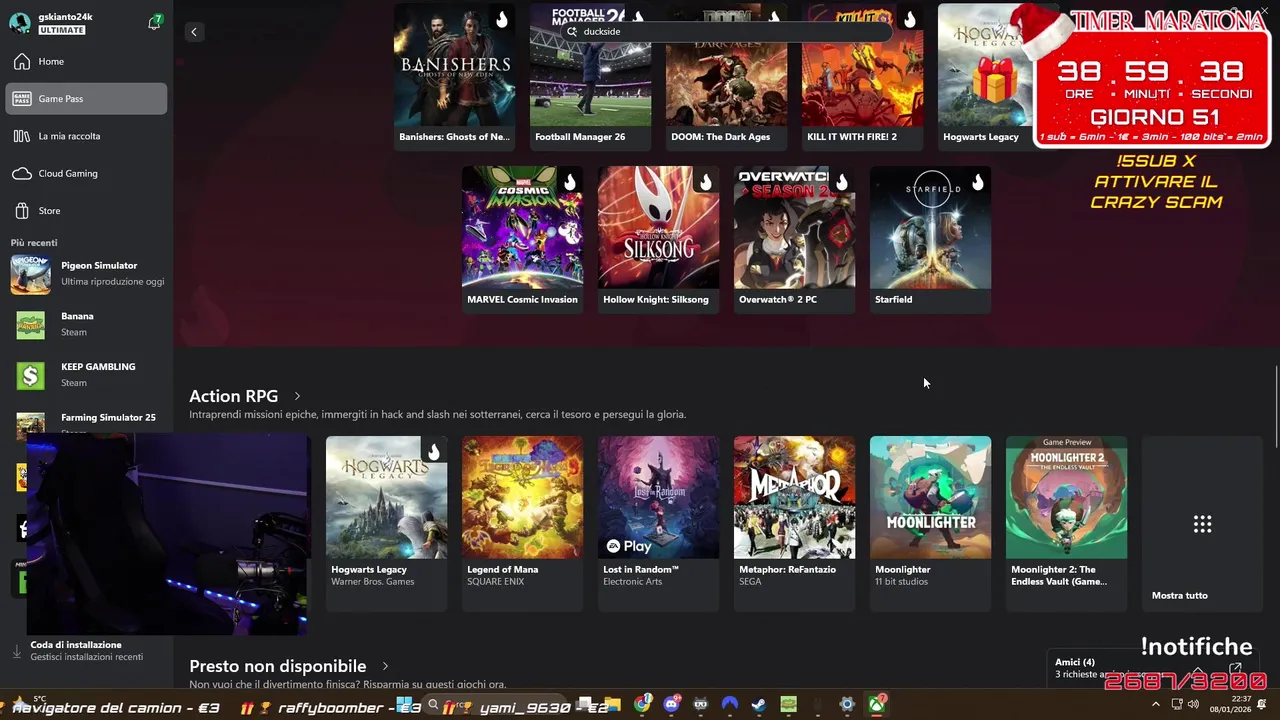The width and height of the screenshot is (1280, 720).
Task: Open the Action RPG heading link
Action: coord(233,396)
